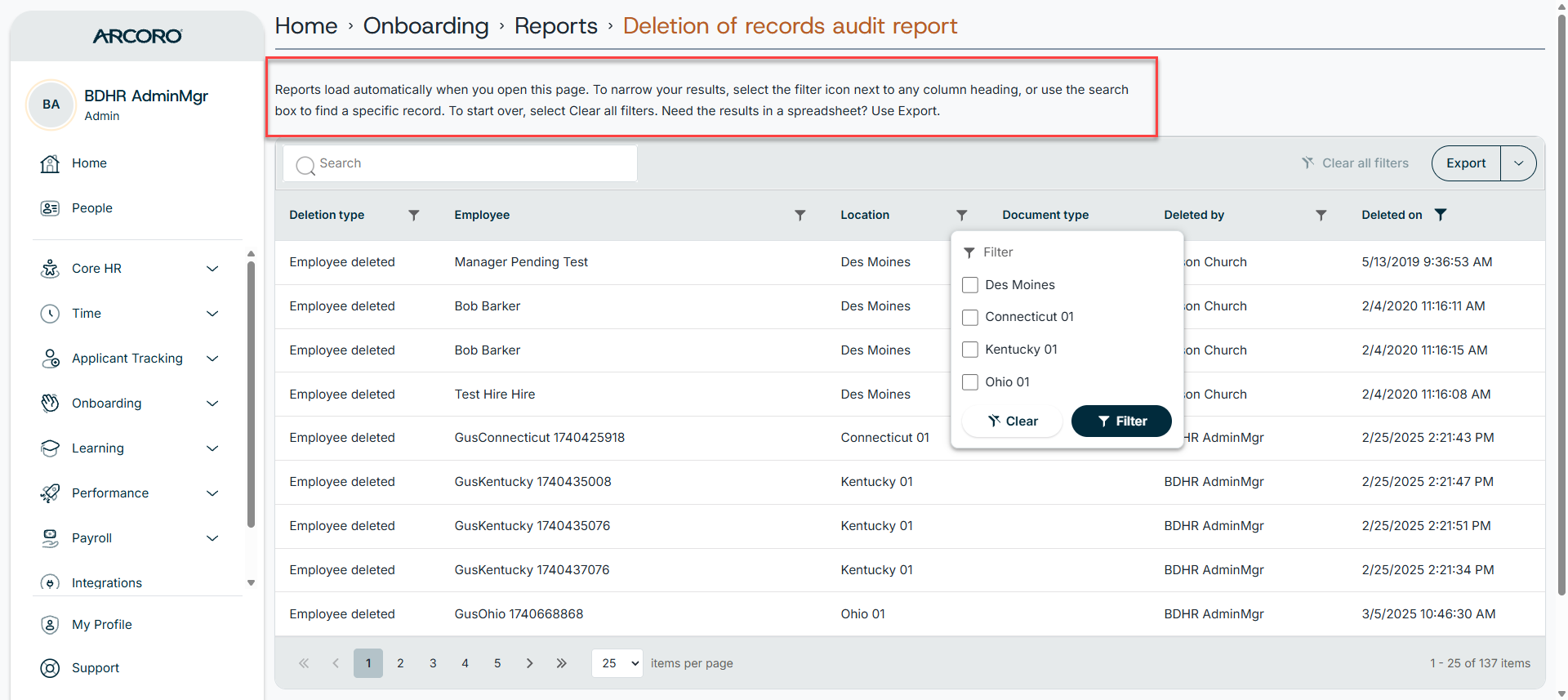Expand the Applicant Tracking menu chevron
This screenshot has height=700, width=1568.
coord(212,359)
